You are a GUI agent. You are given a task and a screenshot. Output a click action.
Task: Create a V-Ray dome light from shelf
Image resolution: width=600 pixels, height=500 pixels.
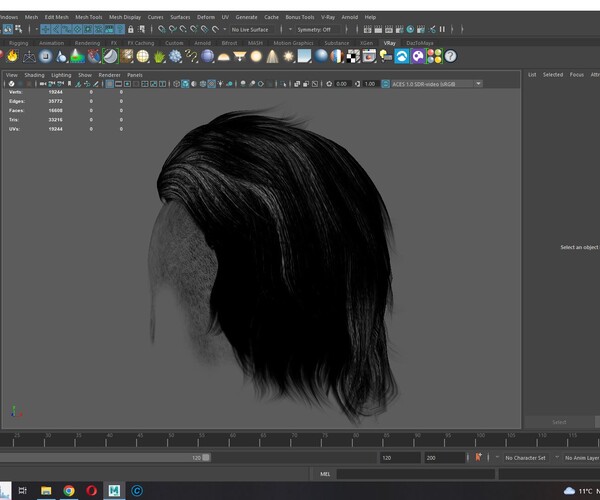coord(224,56)
